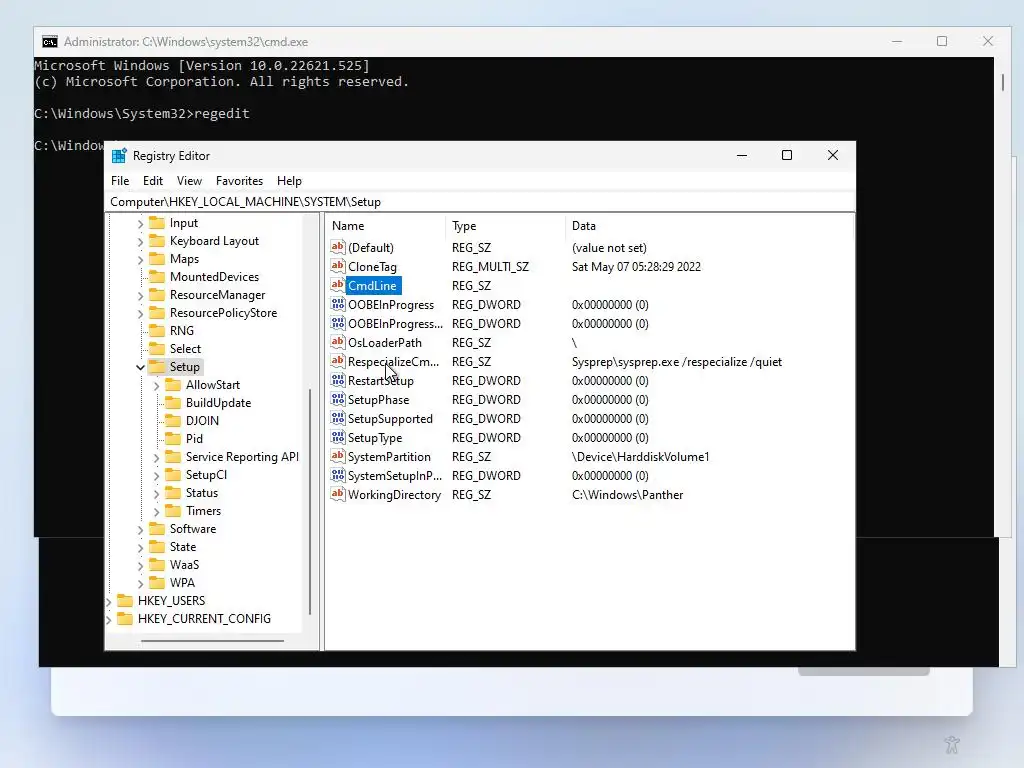Click the RNG folder icon
This screenshot has height=768, width=1024.
157,330
